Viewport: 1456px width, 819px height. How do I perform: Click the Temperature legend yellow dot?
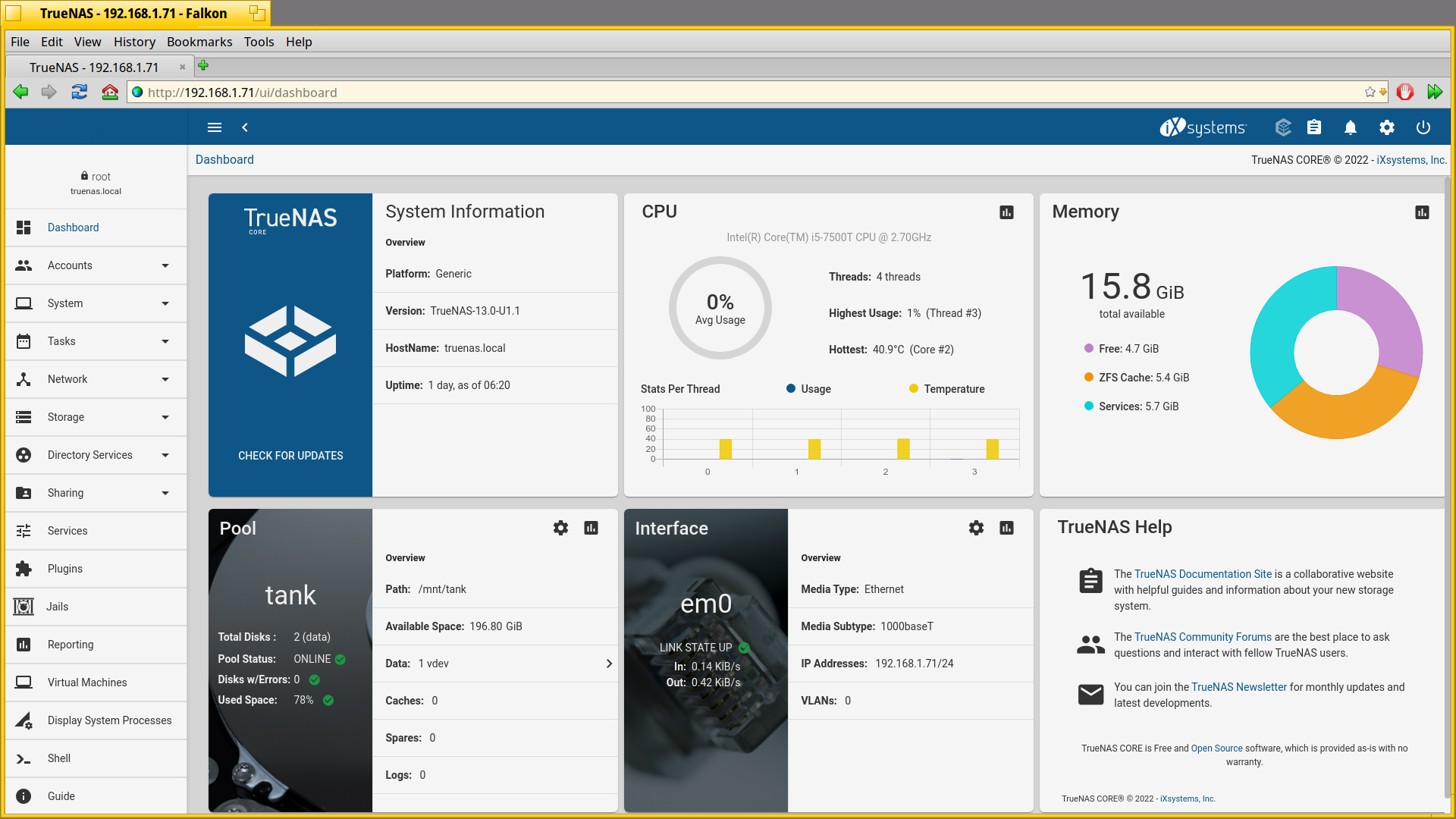(914, 388)
